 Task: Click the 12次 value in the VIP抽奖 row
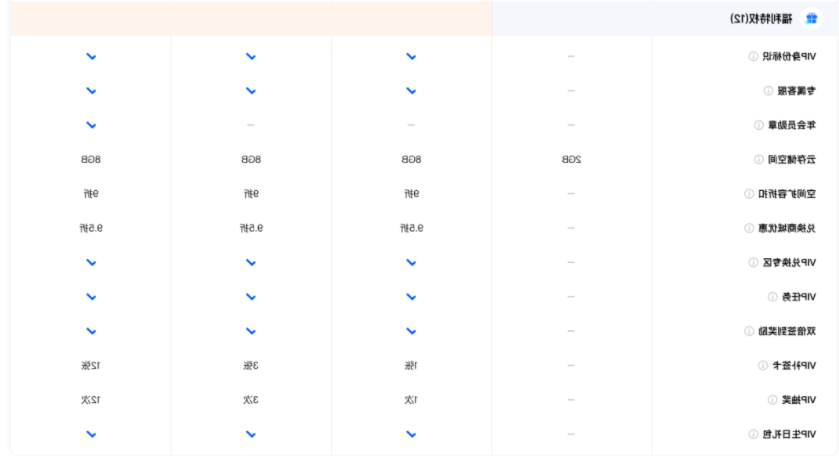91,400
